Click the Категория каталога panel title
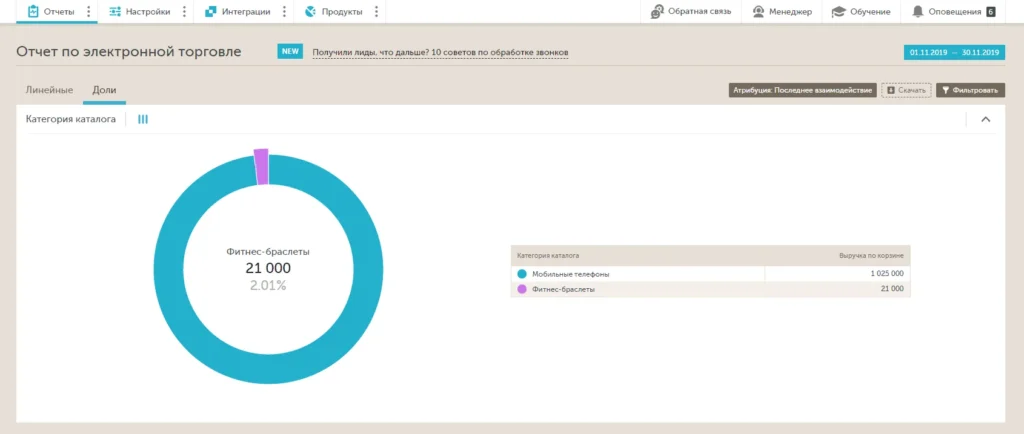This screenshot has width=1024, height=434. pos(71,119)
